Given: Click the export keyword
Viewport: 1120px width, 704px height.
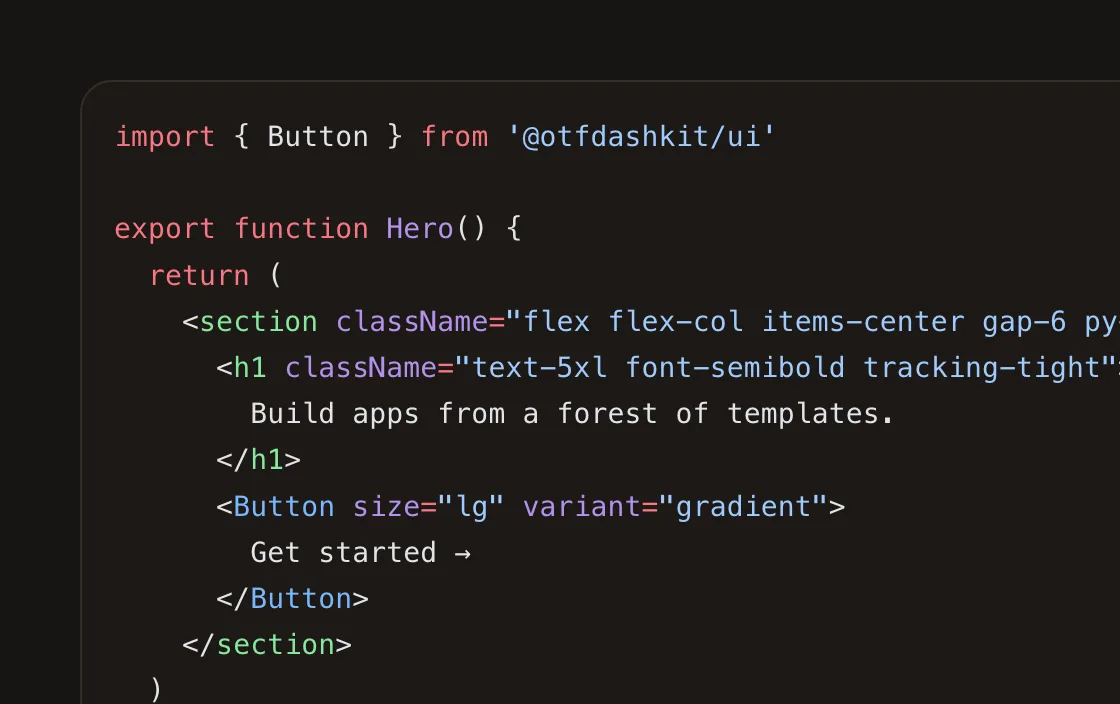Looking at the screenshot, I should point(164,230).
